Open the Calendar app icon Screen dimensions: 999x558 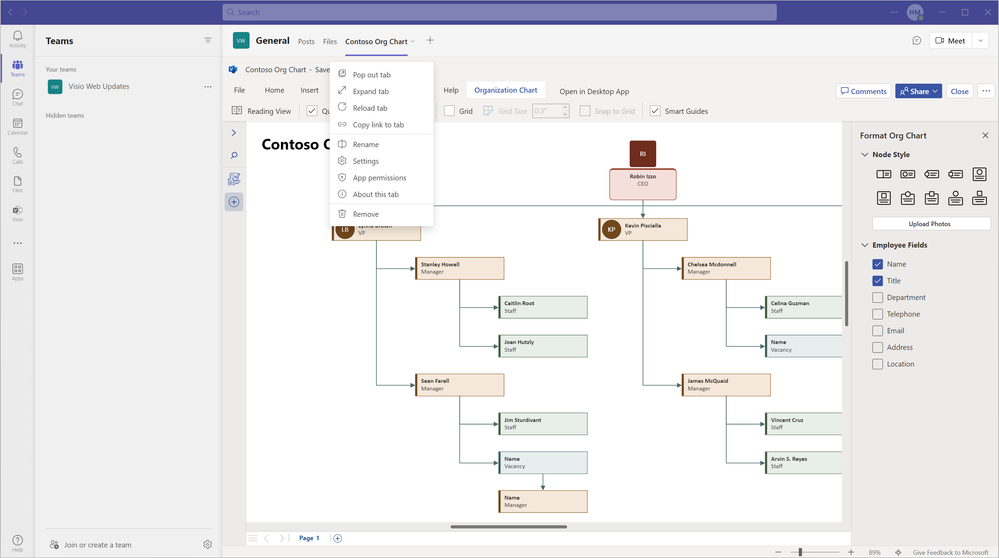pos(17,126)
